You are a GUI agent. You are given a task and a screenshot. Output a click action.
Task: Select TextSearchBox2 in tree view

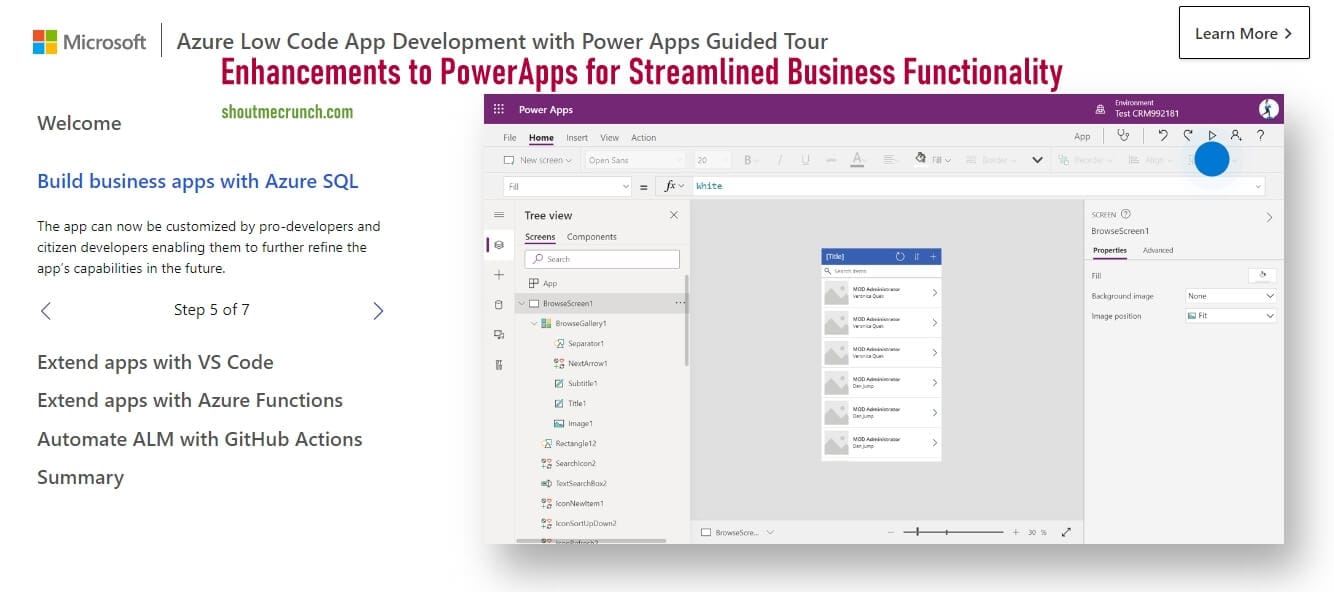(x=581, y=483)
